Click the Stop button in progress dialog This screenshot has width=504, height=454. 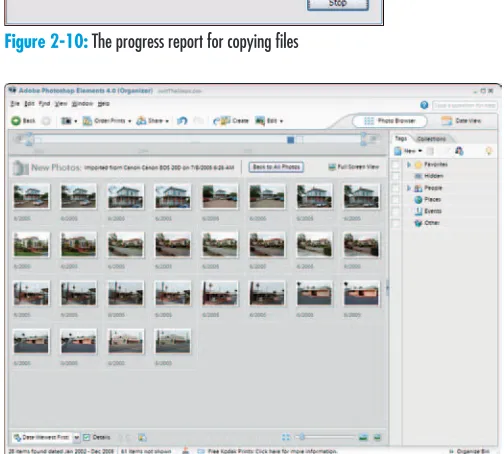pyautogui.click(x=338, y=4)
